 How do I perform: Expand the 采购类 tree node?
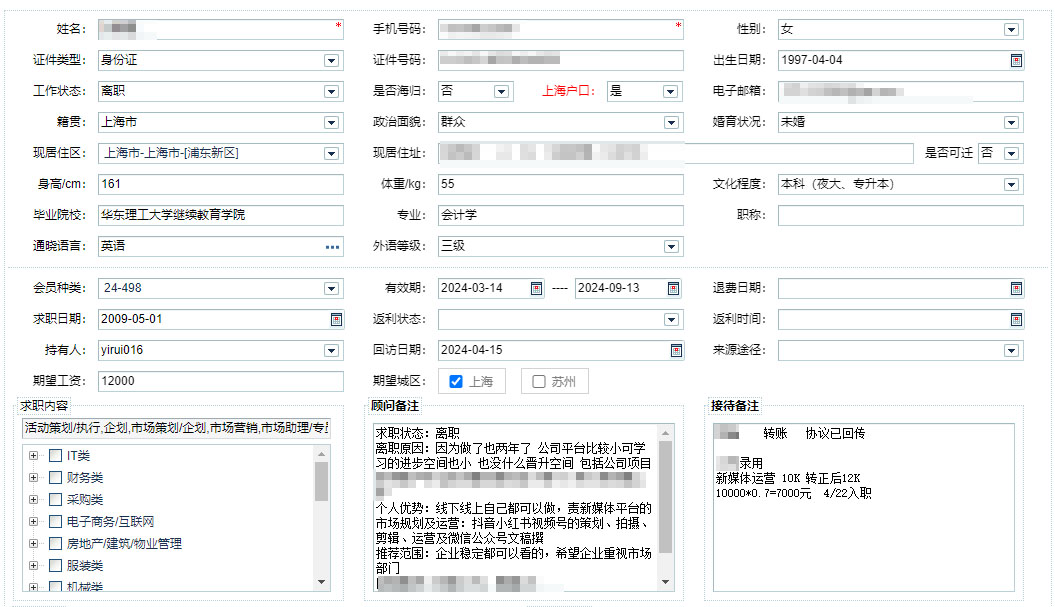coord(33,499)
